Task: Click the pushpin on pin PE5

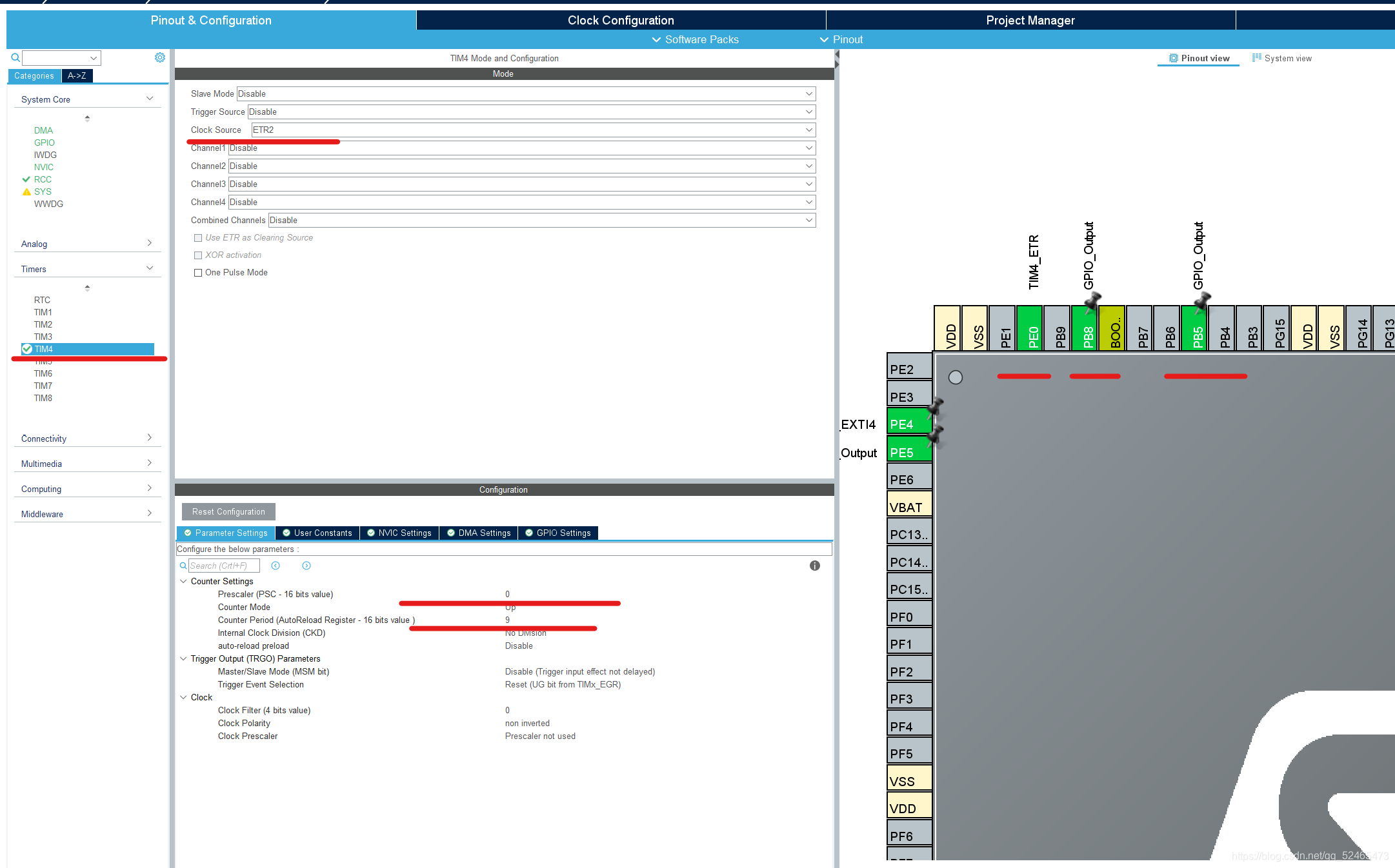Action: [x=935, y=437]
